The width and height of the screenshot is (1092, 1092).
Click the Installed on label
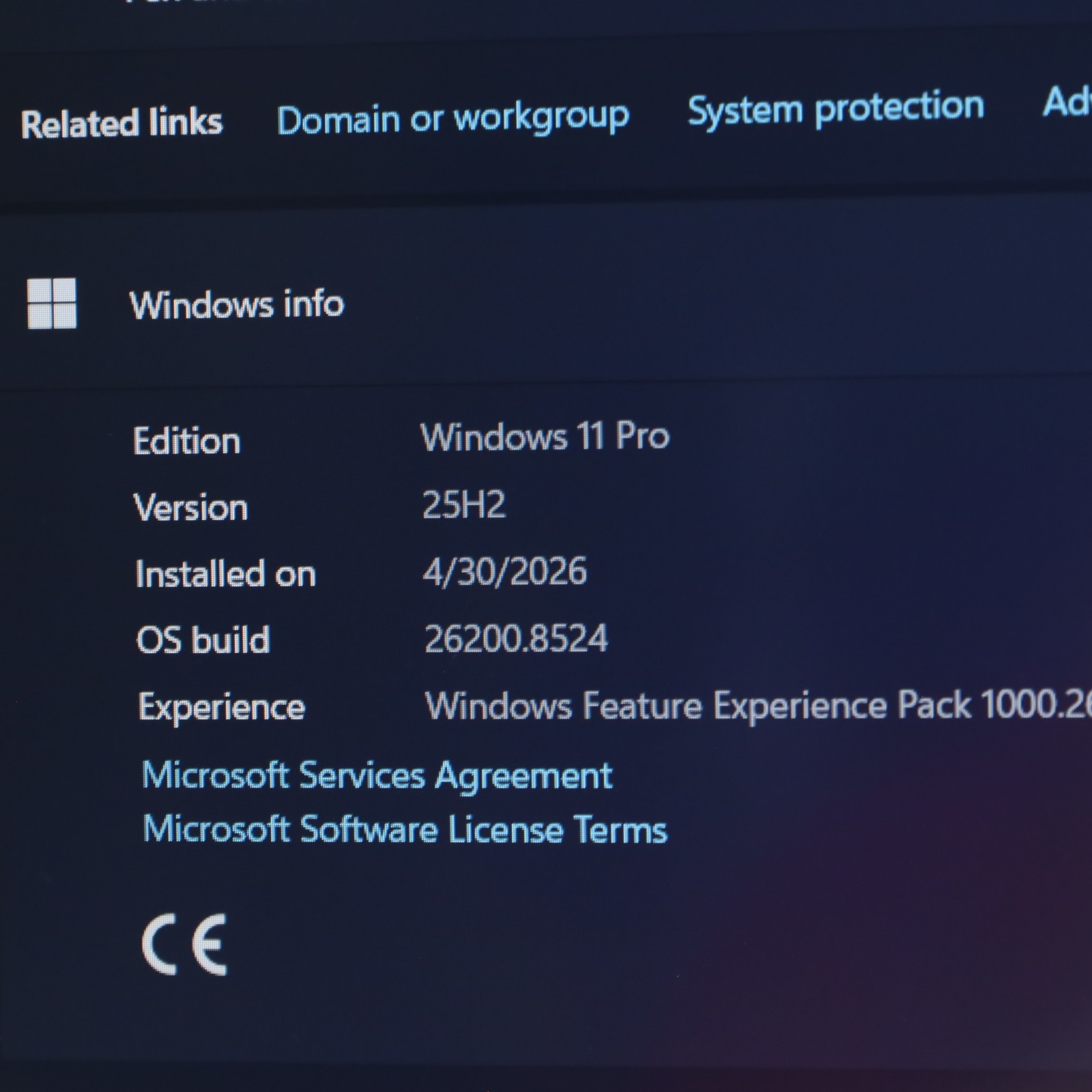(226, 574)
